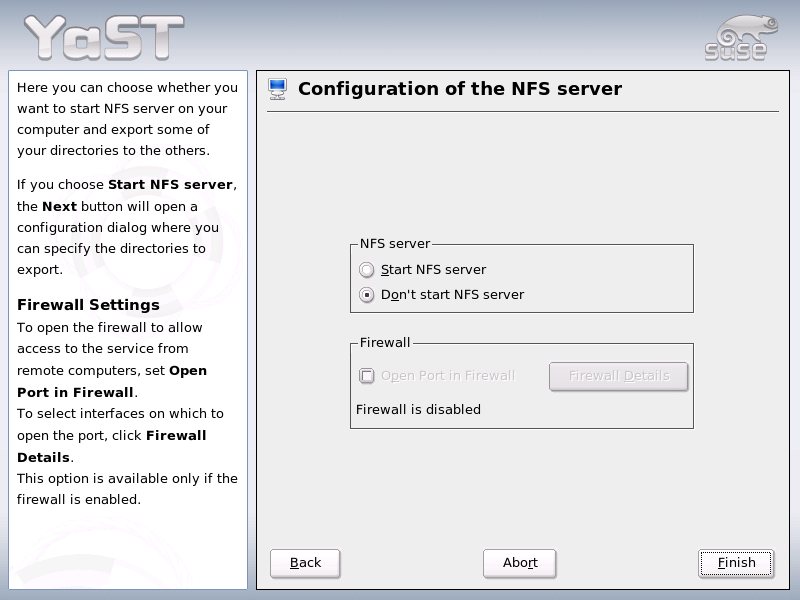800x600 pixels.
Task: Click the 'Firewall is disabled' status text
Action: click(x=418, y=410)
